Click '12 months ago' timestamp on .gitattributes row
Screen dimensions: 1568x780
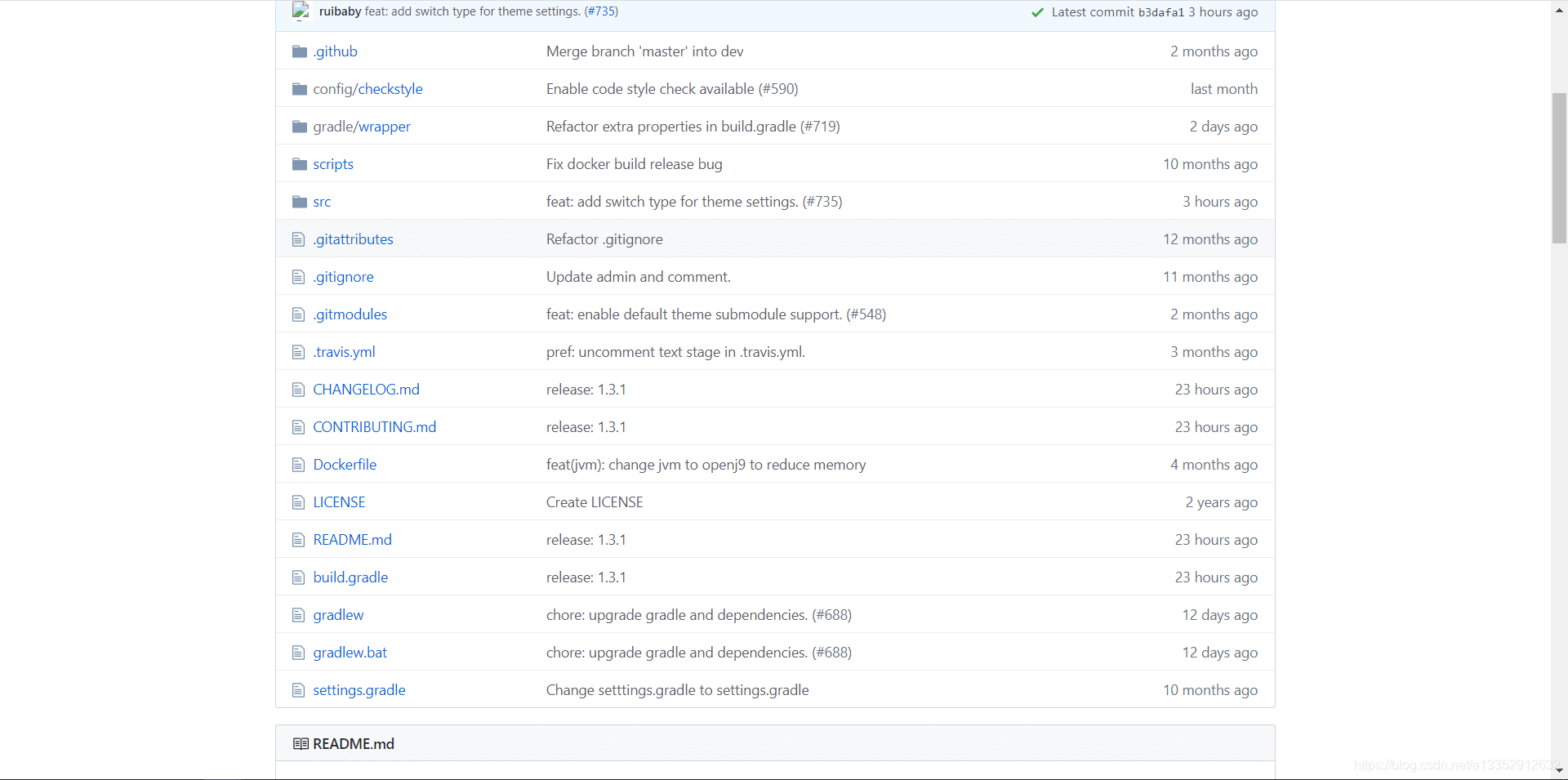click(x=1210, y=239)
